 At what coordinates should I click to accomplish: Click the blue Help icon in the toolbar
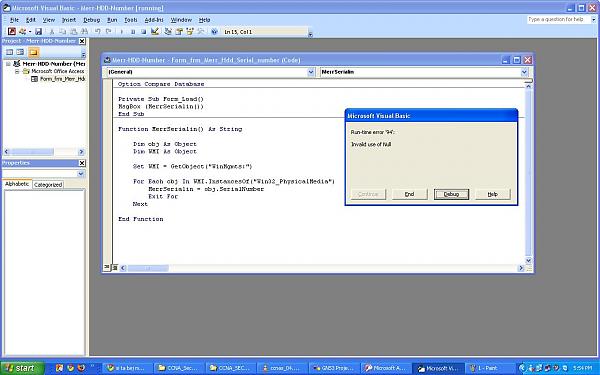click(x=214, y=31)
